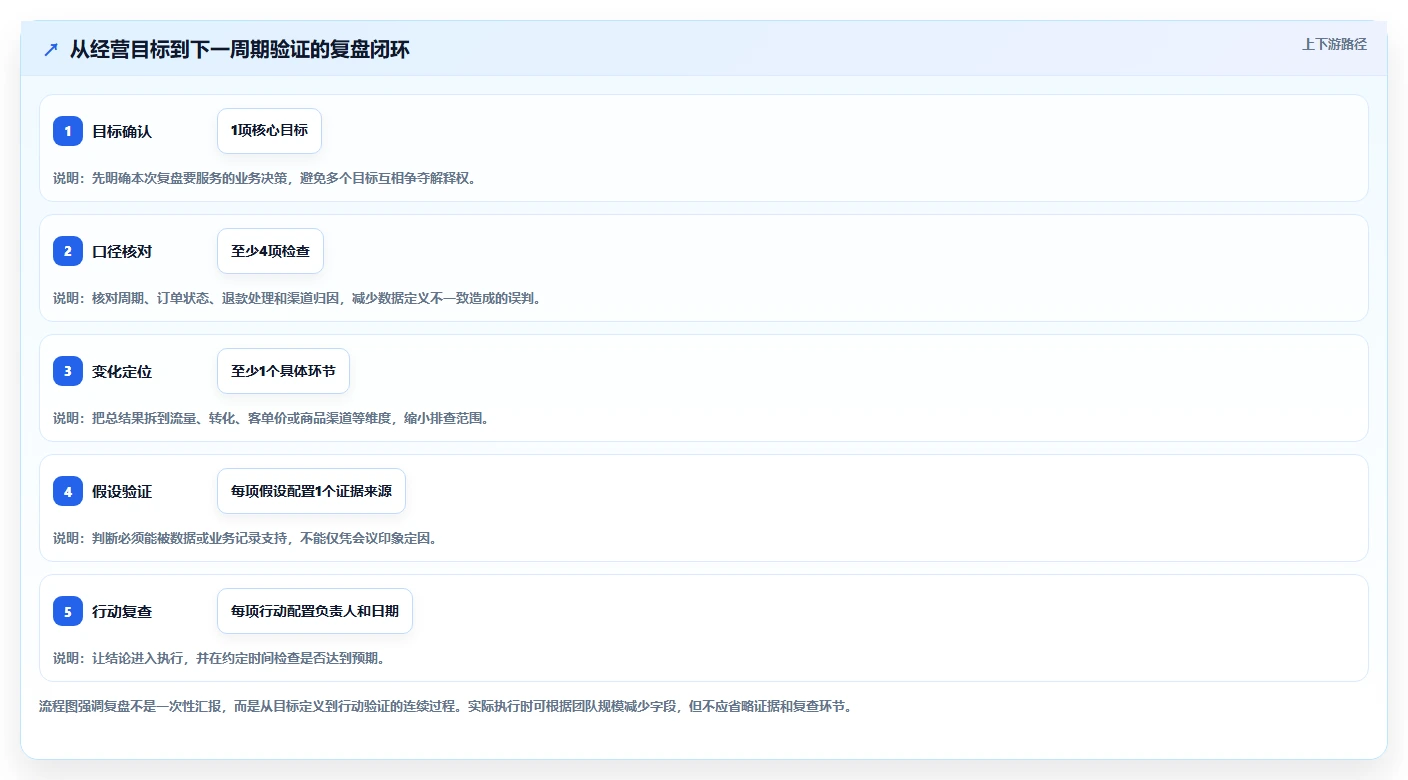Click the 变化定位 step title
This screenshot has width=1408, height=780.
(122, 371)
